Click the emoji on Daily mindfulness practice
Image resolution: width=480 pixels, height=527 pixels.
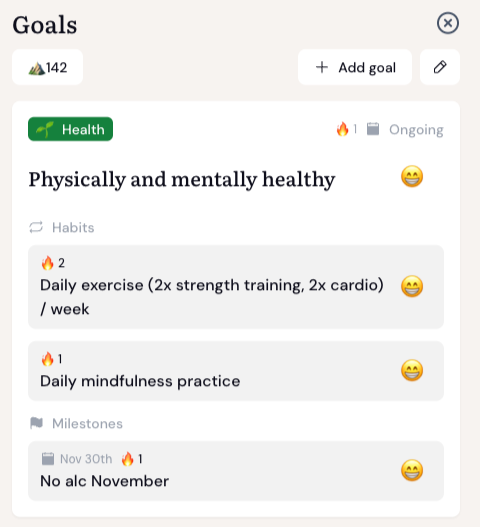pos(412,370)
